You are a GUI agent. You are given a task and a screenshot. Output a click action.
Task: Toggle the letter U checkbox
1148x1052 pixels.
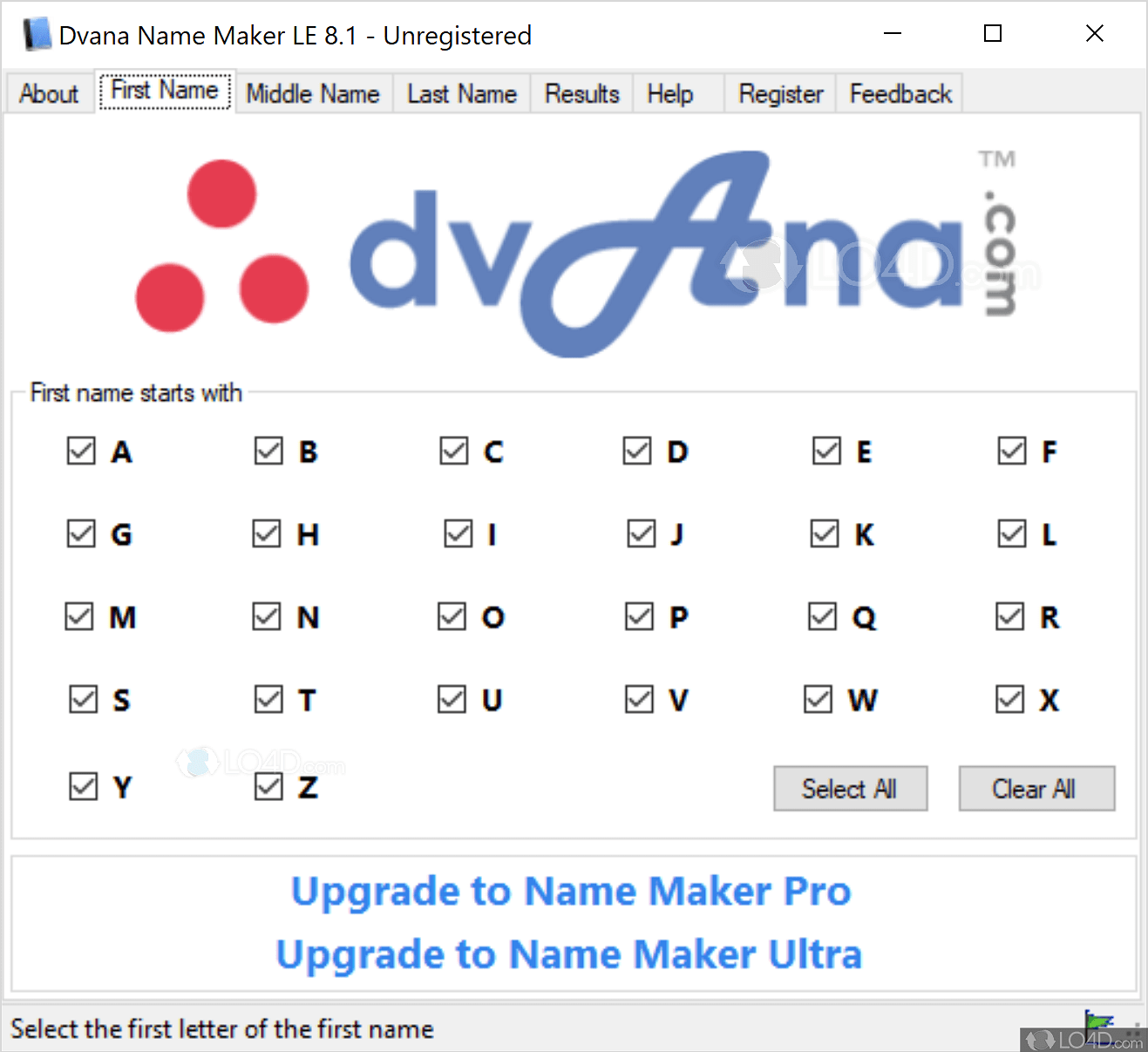coord(452,699)
